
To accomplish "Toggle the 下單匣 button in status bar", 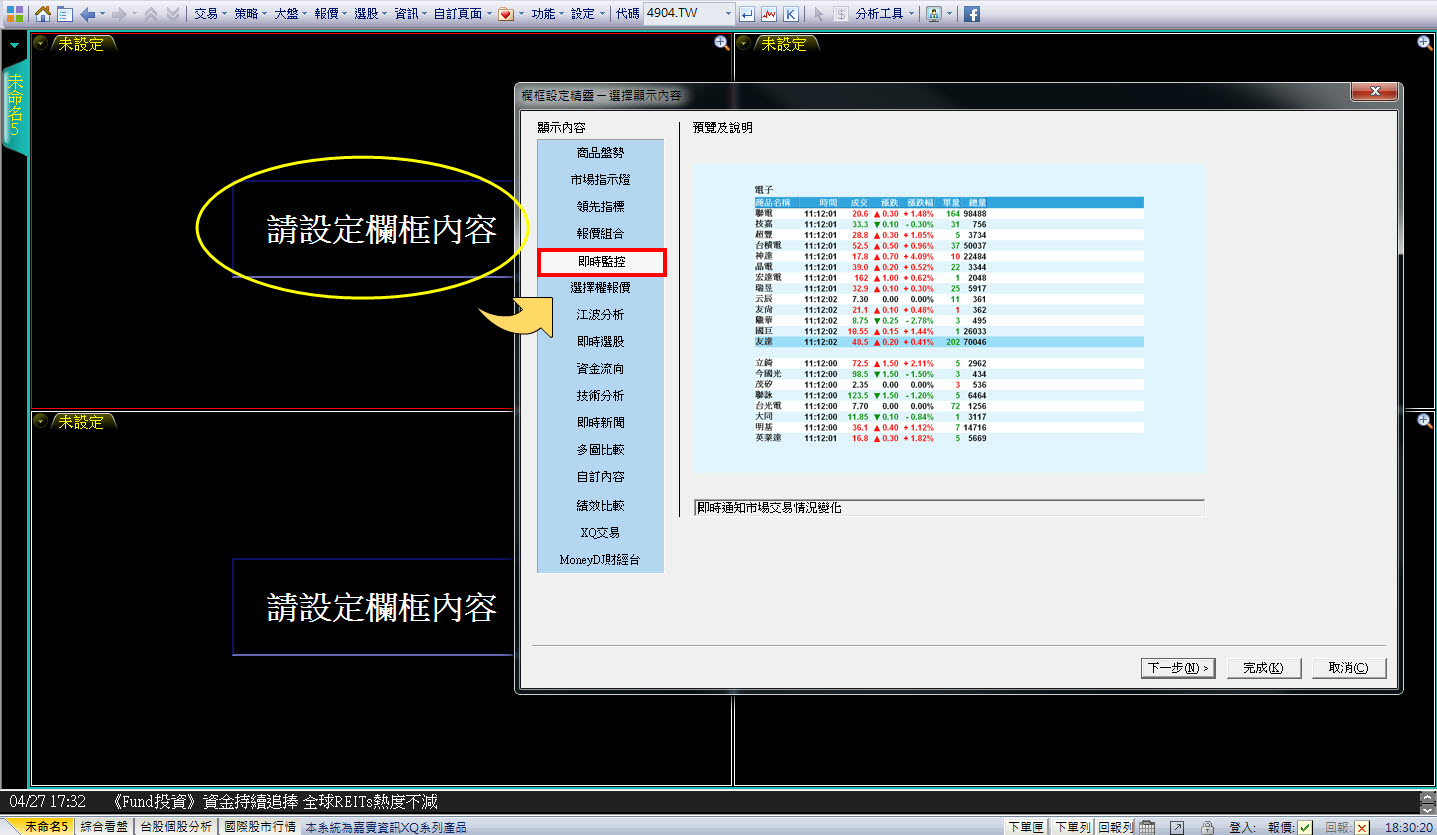I will (1026, 827).
